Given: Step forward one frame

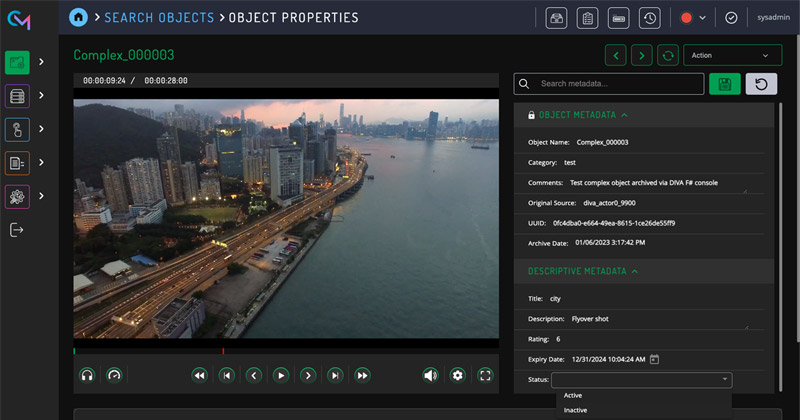Looking at the screenshot, I should [x=308, y=376].
